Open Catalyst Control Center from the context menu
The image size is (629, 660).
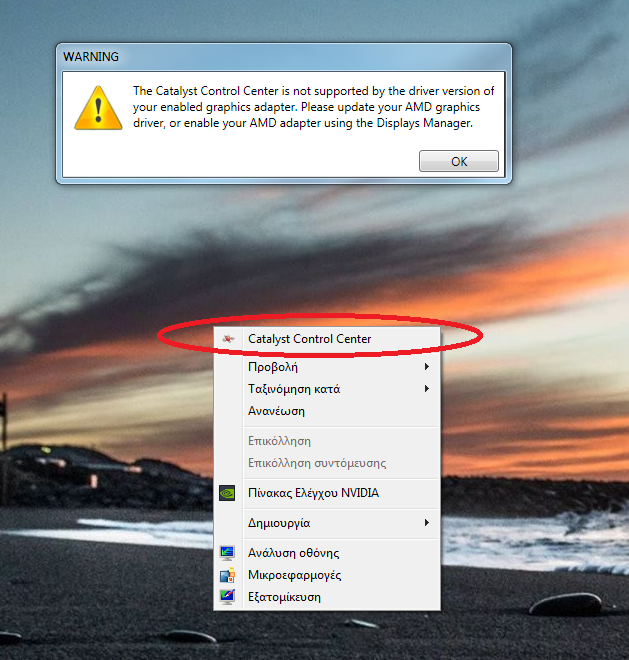click(327, 339)
